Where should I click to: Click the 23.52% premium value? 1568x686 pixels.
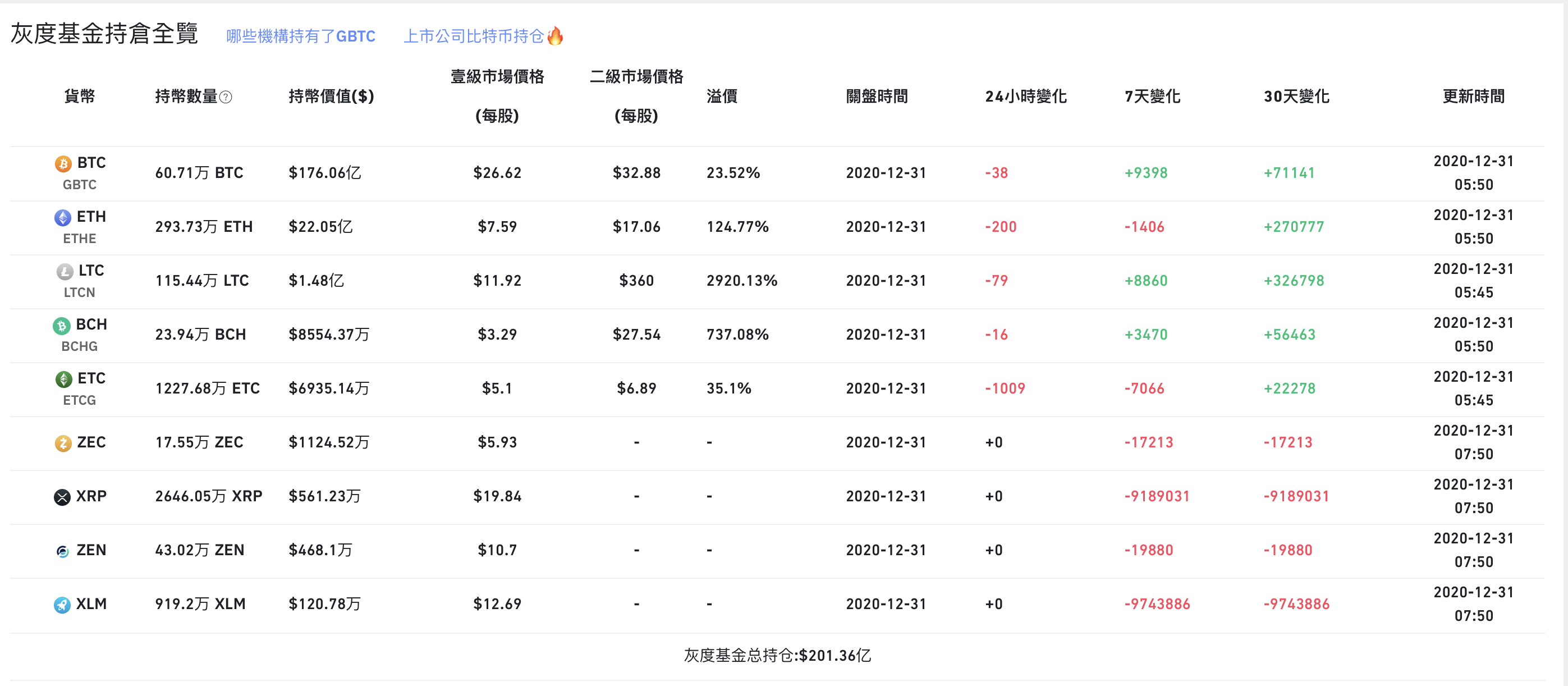[x=733, y=173]
